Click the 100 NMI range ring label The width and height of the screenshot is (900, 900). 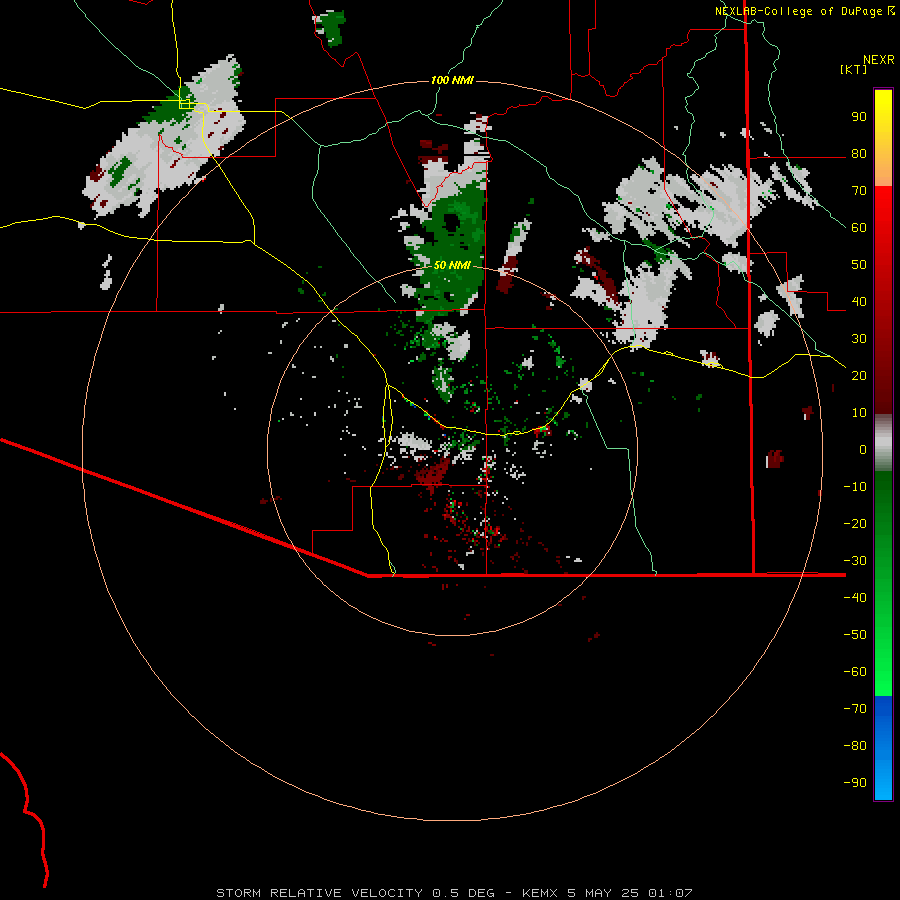point(452,80)
